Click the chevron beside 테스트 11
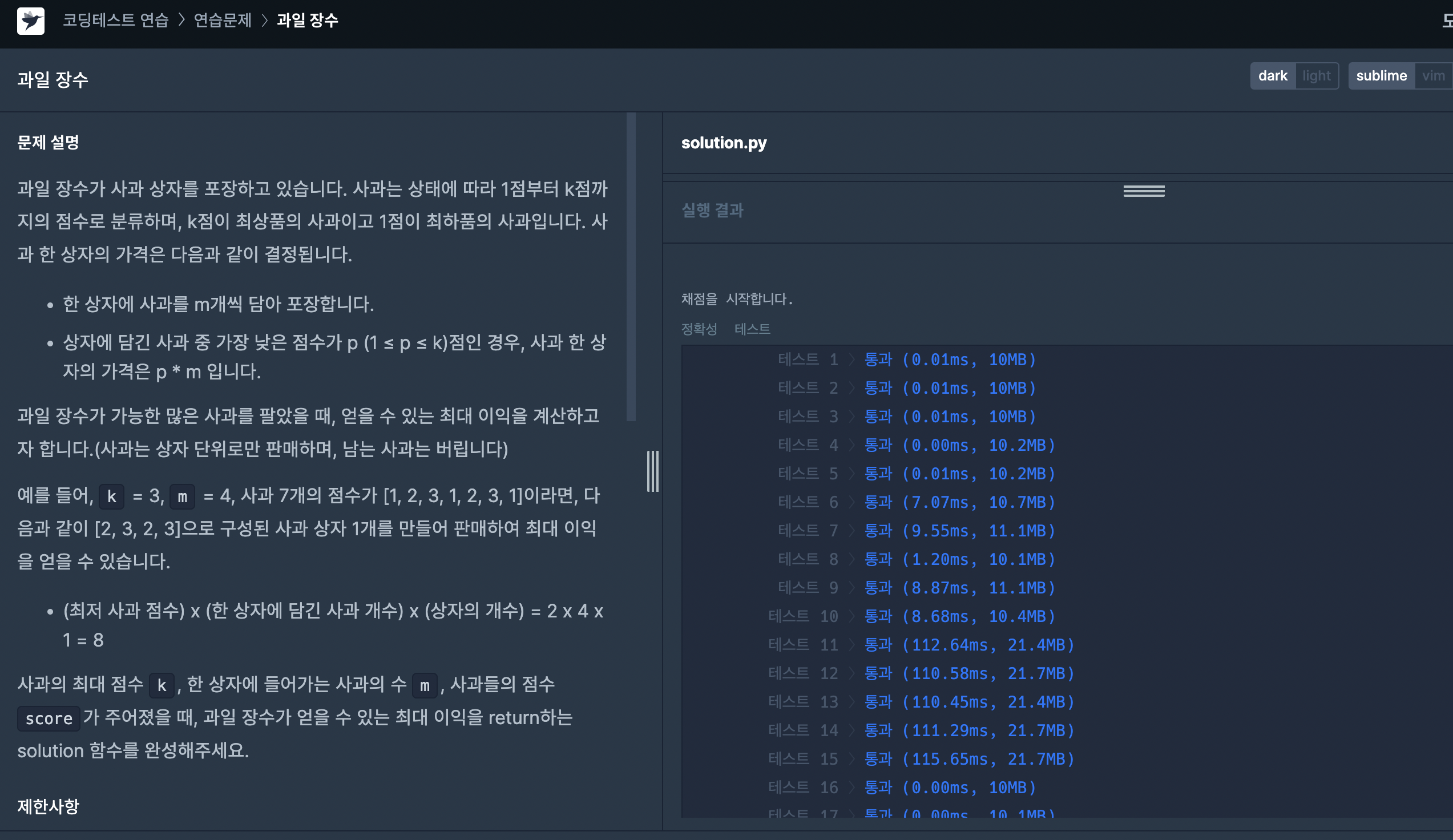The height and width of the screenshot is (840, 1453). [x=851, y=645]
